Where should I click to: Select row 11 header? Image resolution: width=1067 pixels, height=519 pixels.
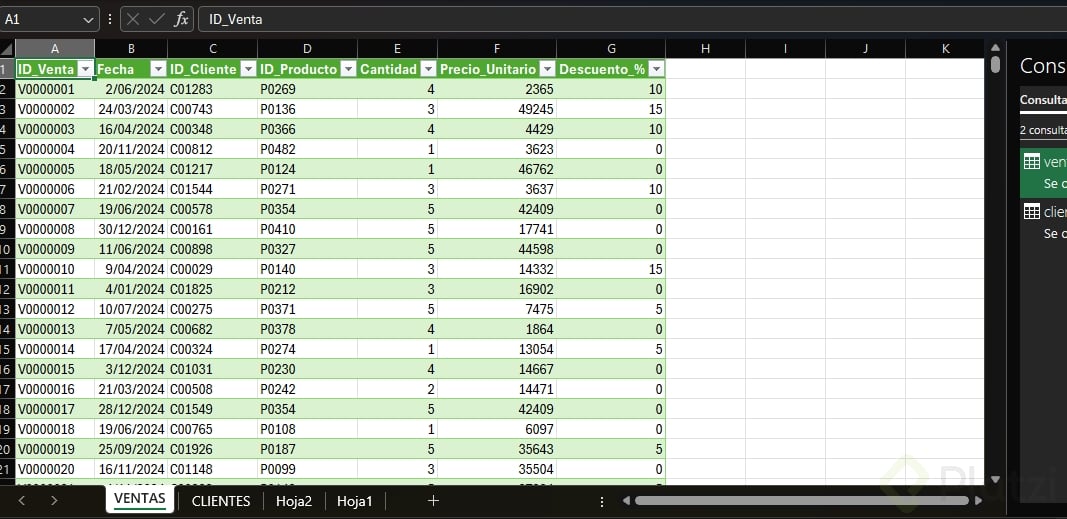(7, 269)
